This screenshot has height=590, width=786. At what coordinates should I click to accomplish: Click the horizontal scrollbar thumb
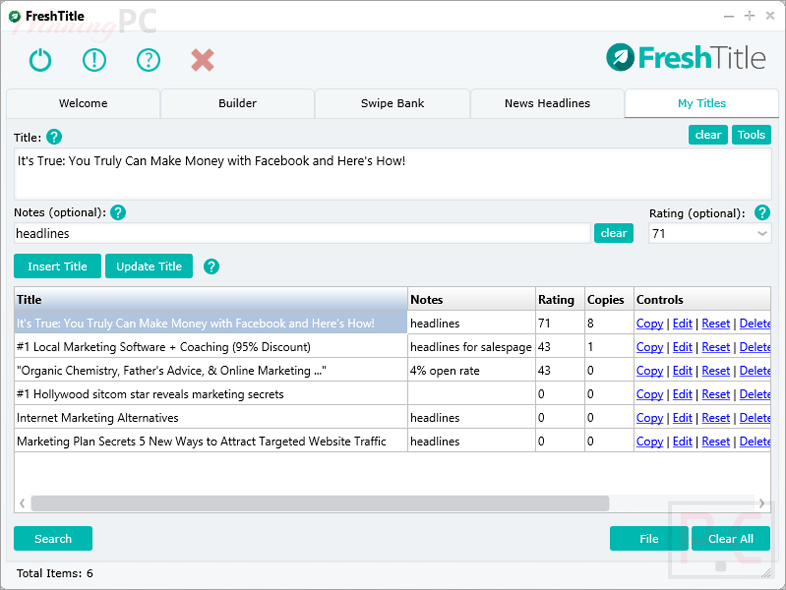click(320, 503)
